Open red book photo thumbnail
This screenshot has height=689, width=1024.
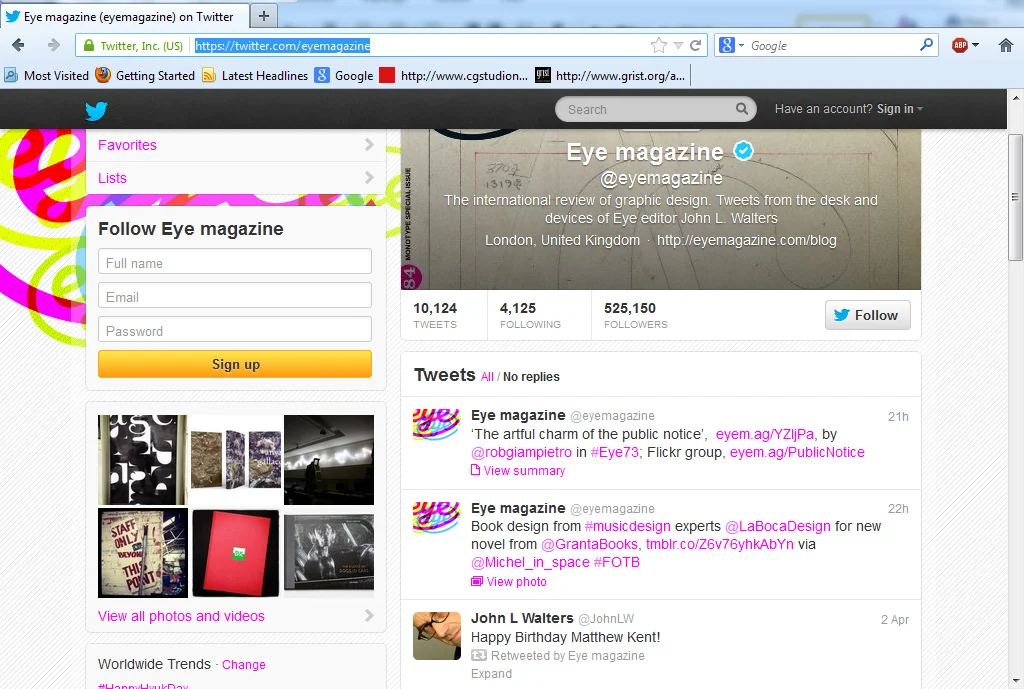coord(236,553)
